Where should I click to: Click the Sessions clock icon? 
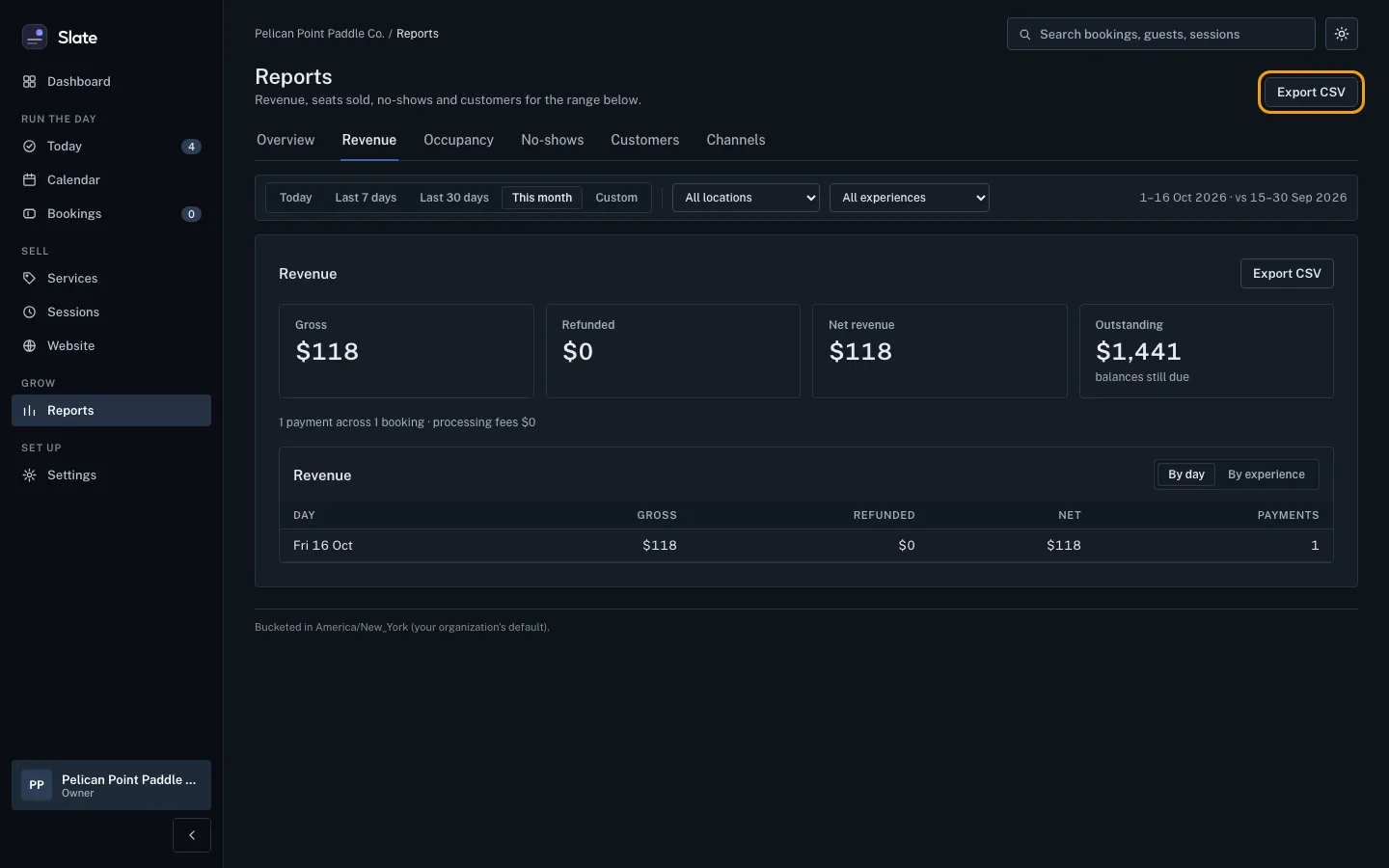tap(29, 312)
